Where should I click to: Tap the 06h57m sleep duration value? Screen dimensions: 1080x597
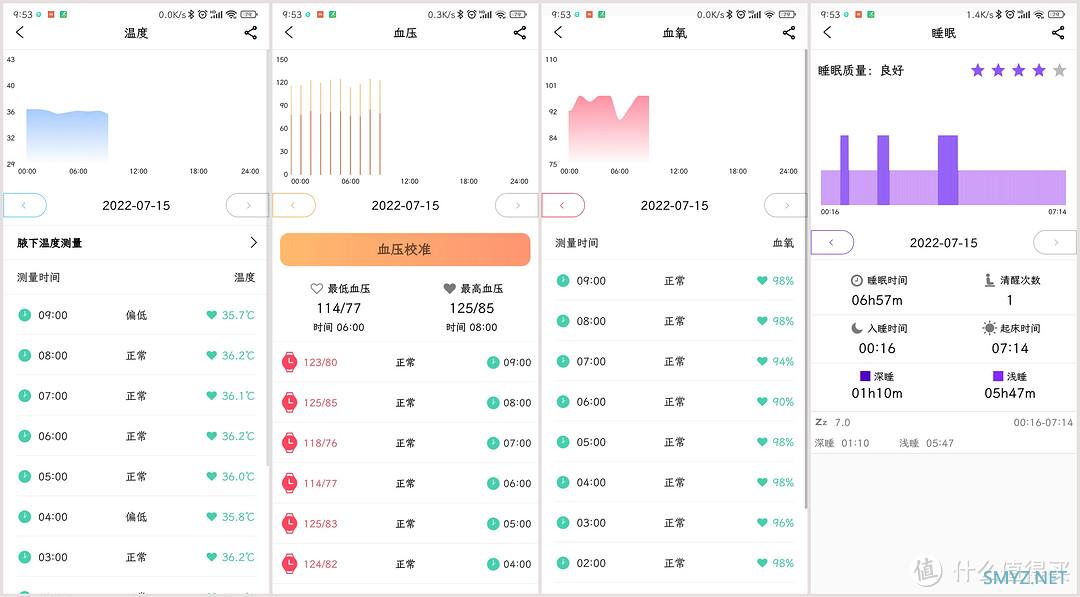[877, 300]
